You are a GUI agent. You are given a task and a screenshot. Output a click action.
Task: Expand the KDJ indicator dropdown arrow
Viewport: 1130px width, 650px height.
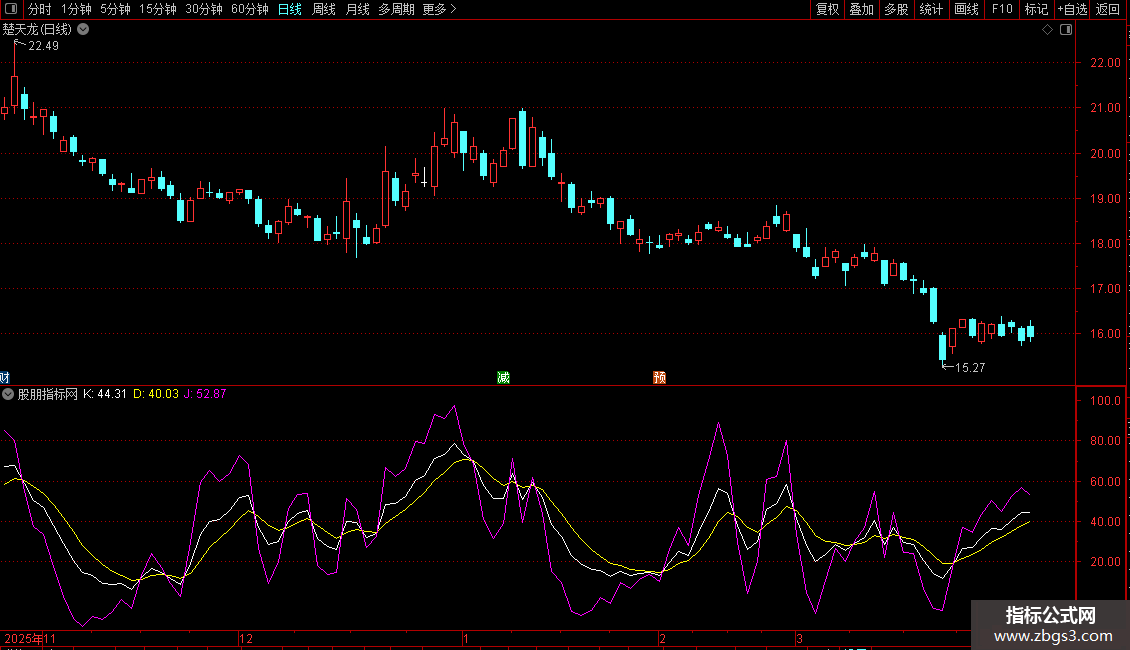pos(8,394)
